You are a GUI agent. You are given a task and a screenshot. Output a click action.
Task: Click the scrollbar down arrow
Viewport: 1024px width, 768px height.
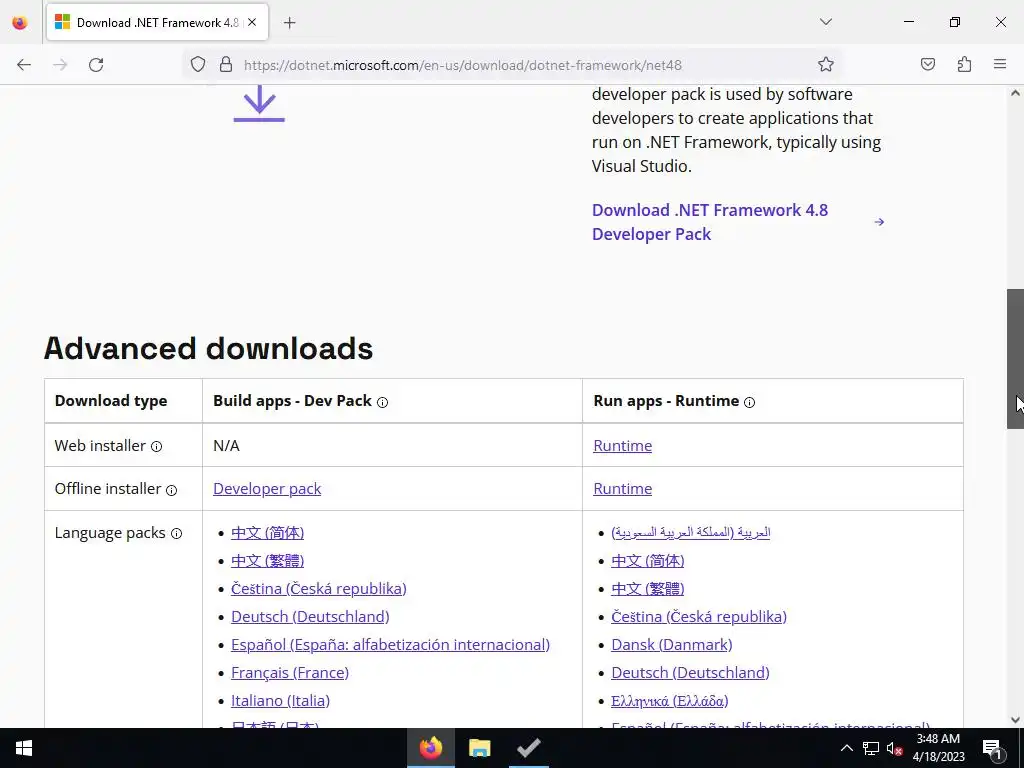click(x=1015, y=720)
